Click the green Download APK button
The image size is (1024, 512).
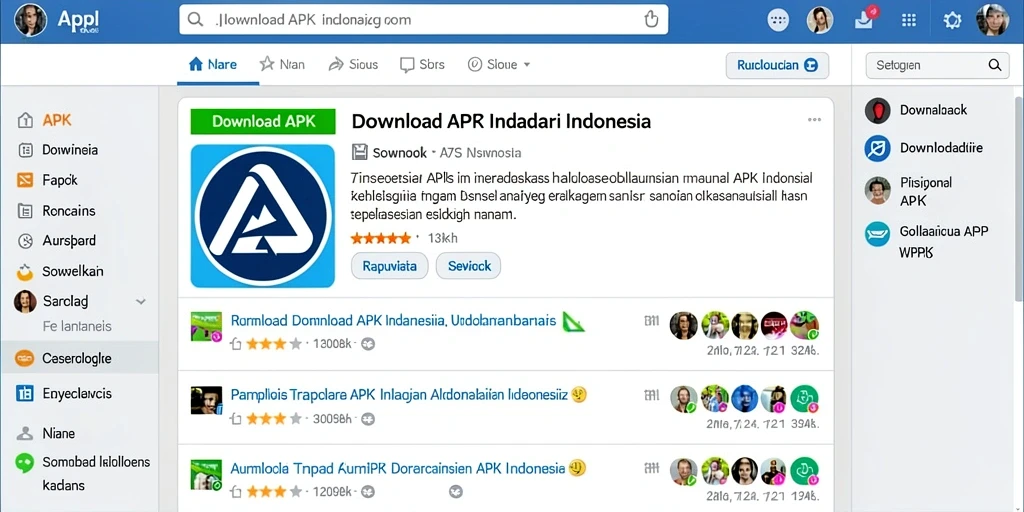click(263, 121)
